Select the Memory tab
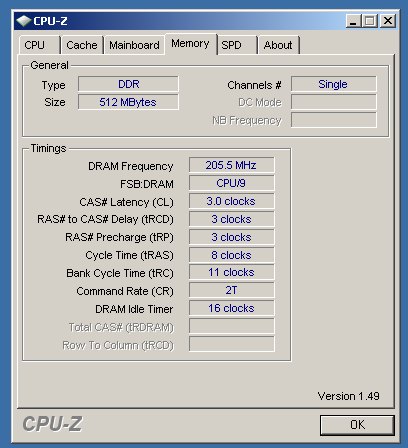This screenshot has width=408, height=448. point(190,44)
